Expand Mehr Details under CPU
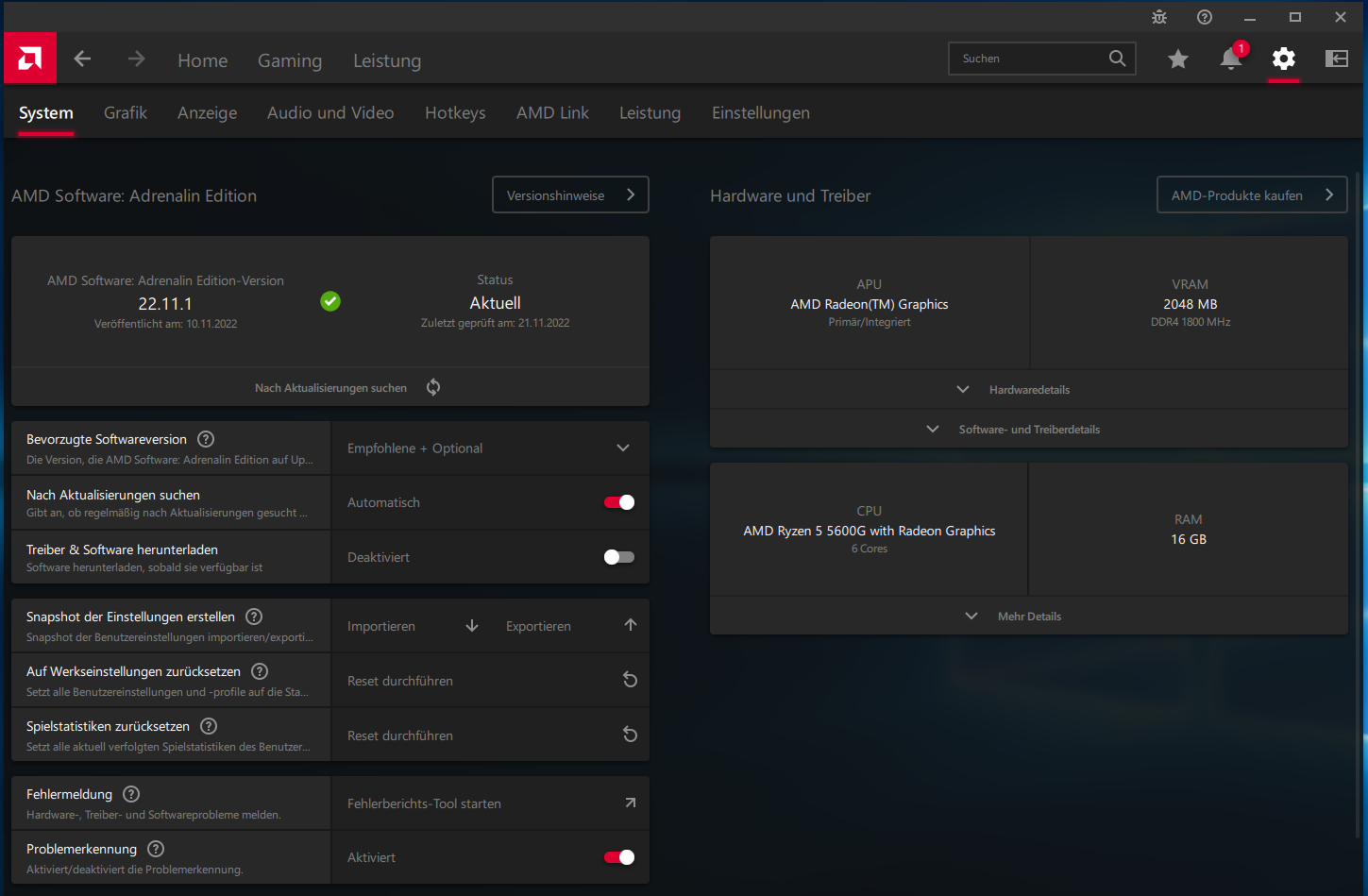The image size is (1368, 896). point(1029,616)
